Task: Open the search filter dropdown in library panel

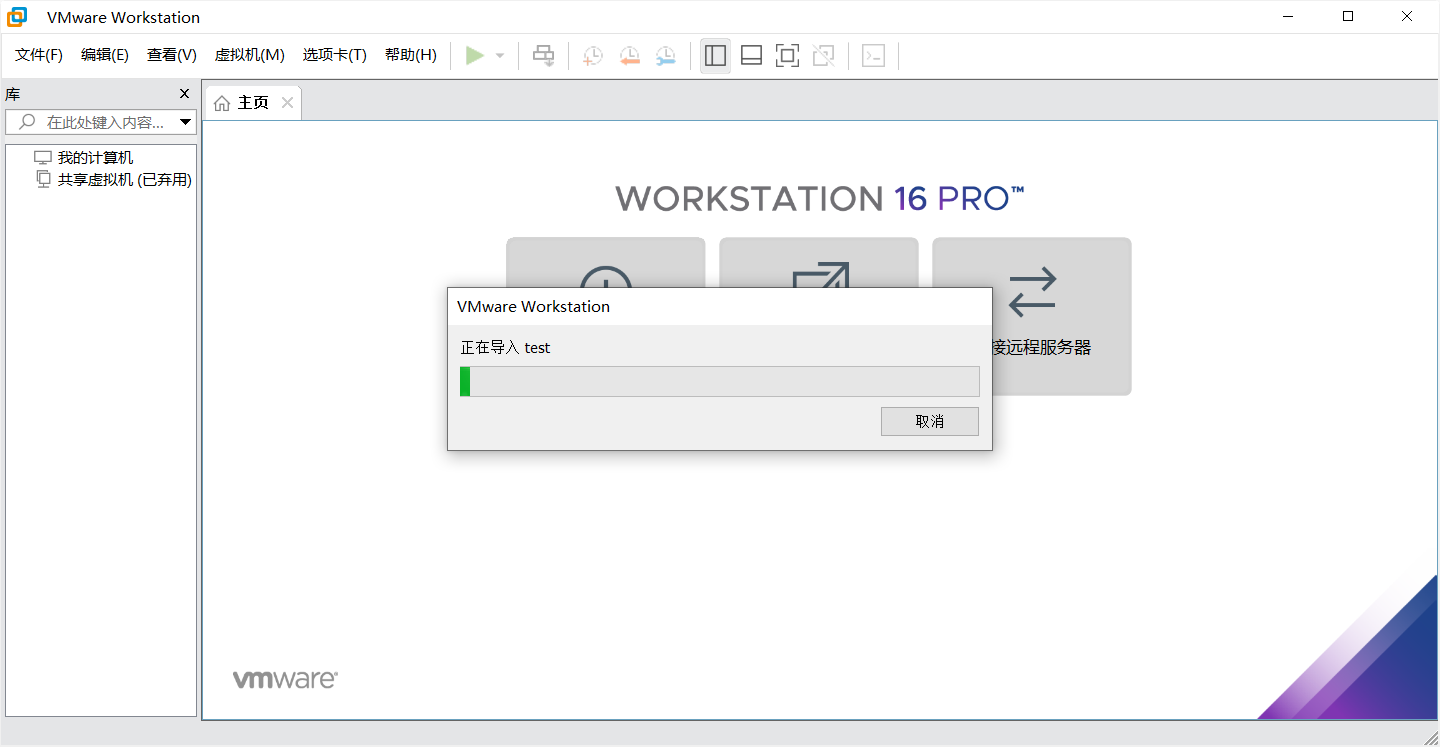Action: click(184, 121)
